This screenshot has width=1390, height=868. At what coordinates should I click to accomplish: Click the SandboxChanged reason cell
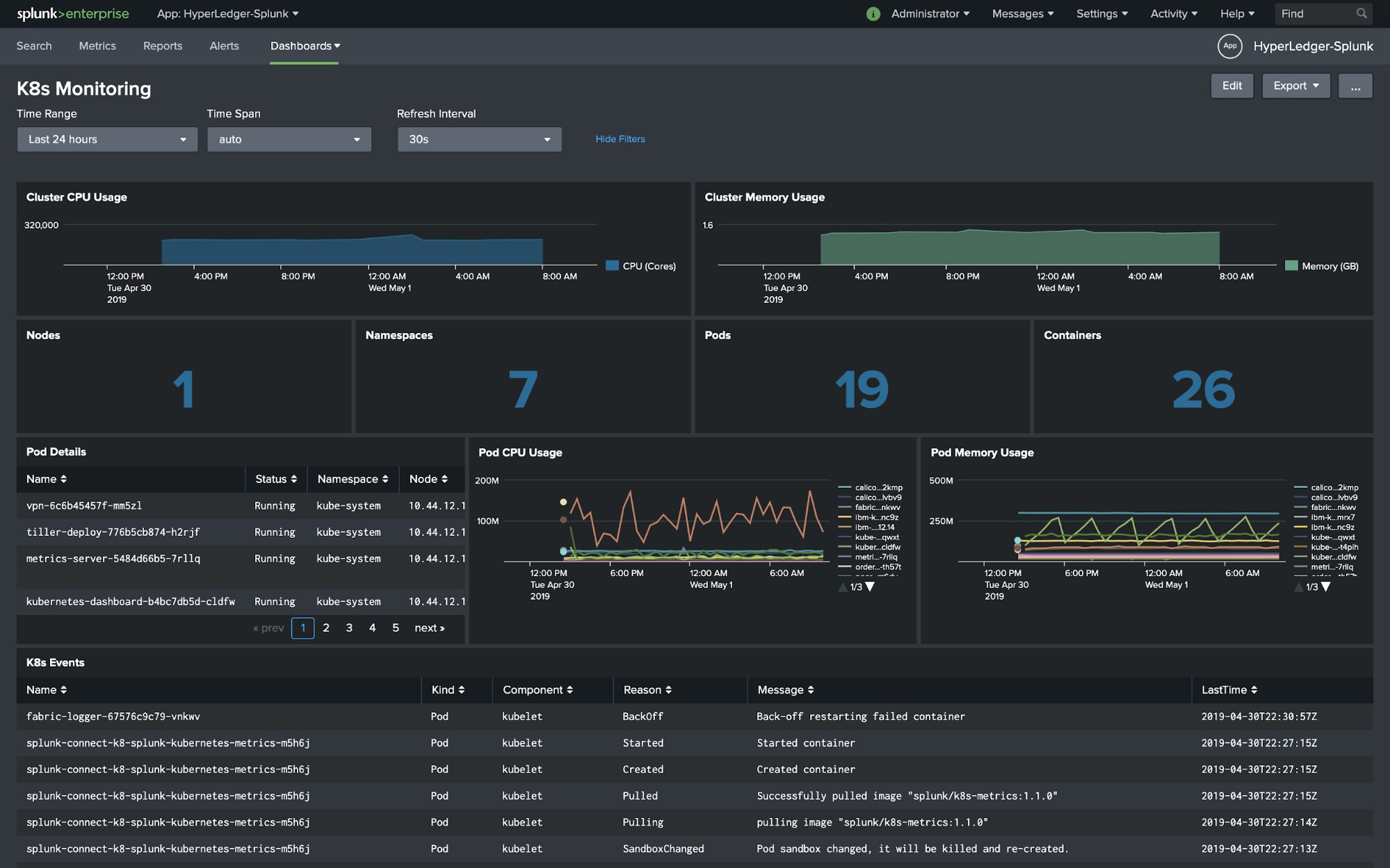click(x=663, y=849)
